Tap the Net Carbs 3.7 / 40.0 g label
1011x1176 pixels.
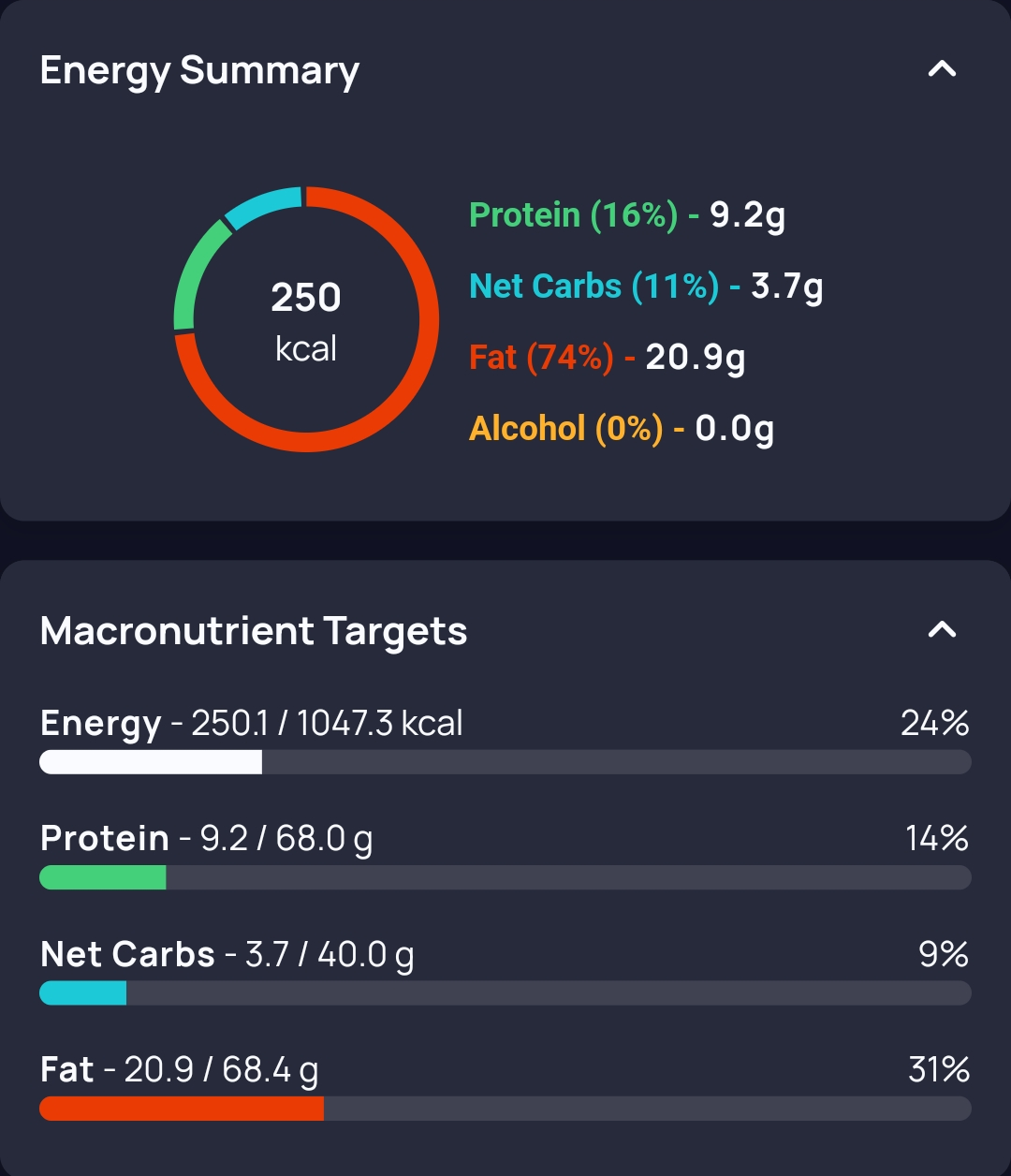227,955
